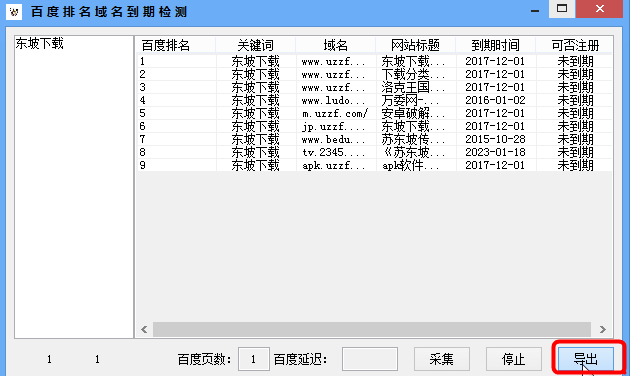630x376 pixels.
Task: Click the horizontal scrollbar right arrow
Action: pyautogui.click(x=602, y=329)
